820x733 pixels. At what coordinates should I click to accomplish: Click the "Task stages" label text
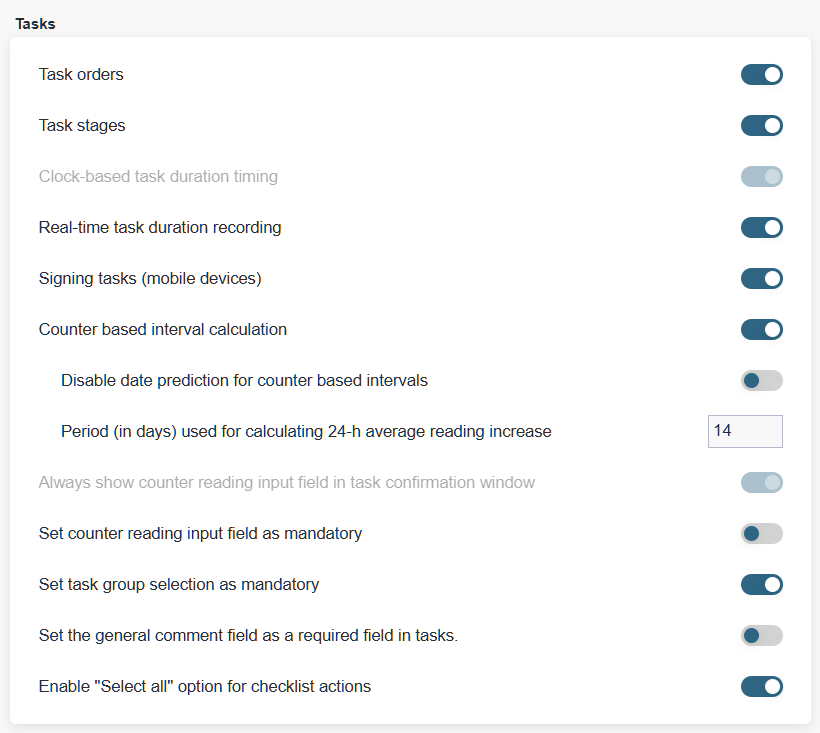pyautogui.click(x=82, y=125)
